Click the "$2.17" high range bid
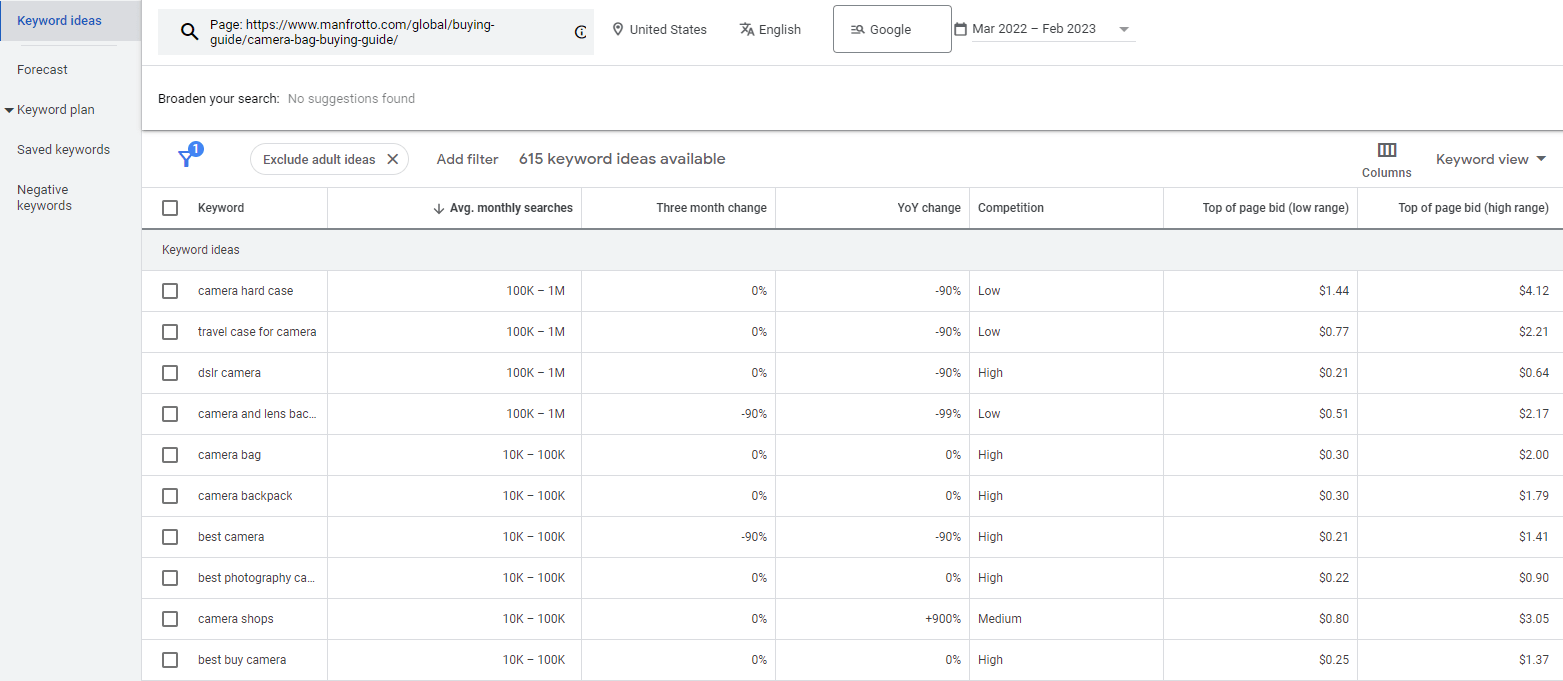This screenshot has width=1563, height=681. 1534,414
